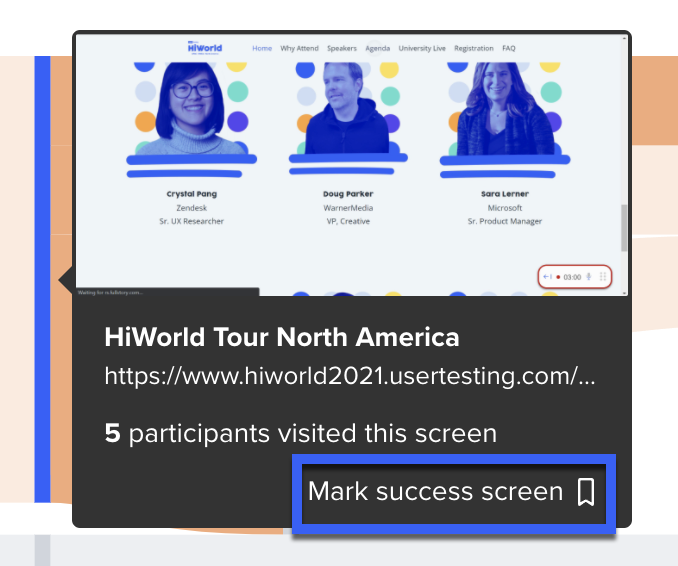Select the Sara Lerner name text
678x566 pixels.
point(505,194)
